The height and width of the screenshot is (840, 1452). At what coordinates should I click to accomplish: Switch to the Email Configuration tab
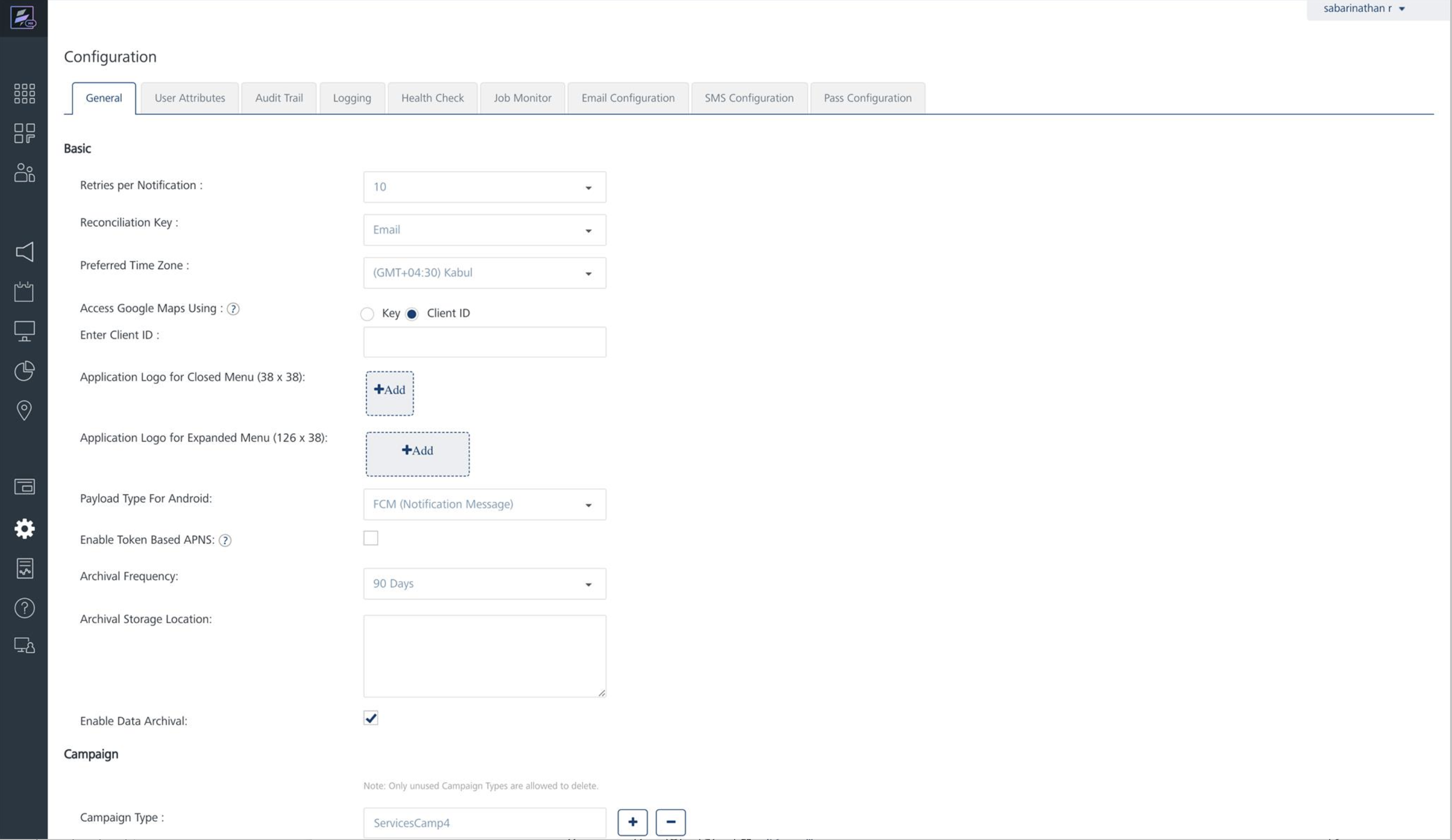point(627,98)
